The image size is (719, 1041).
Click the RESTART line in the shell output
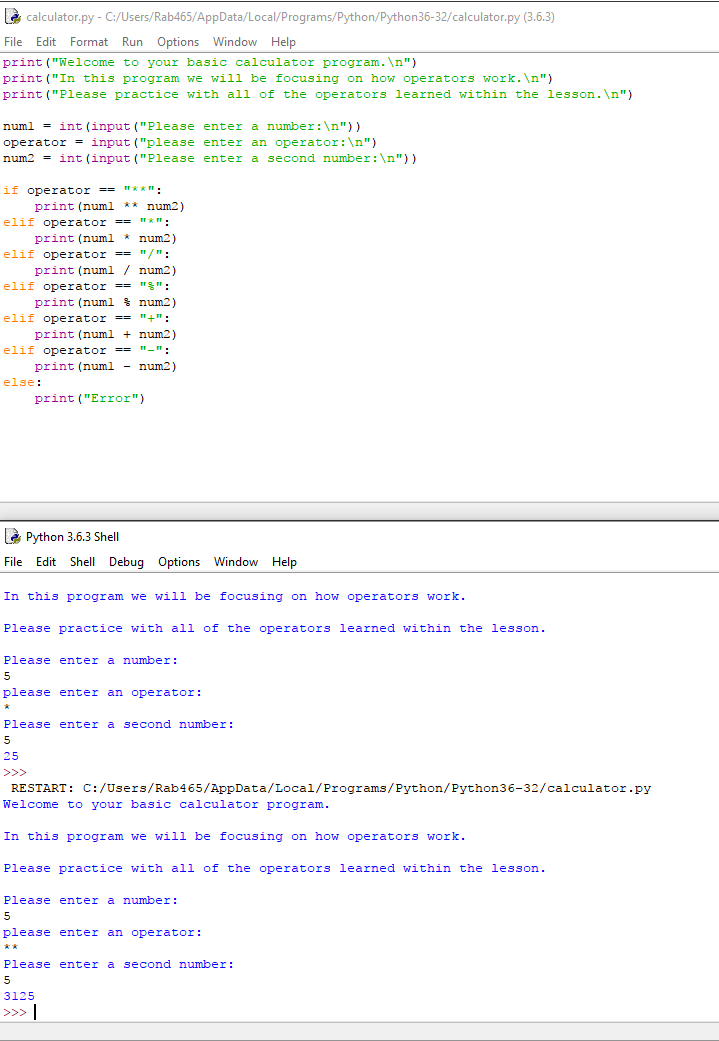pyautogui.click(x=330, y=788)
